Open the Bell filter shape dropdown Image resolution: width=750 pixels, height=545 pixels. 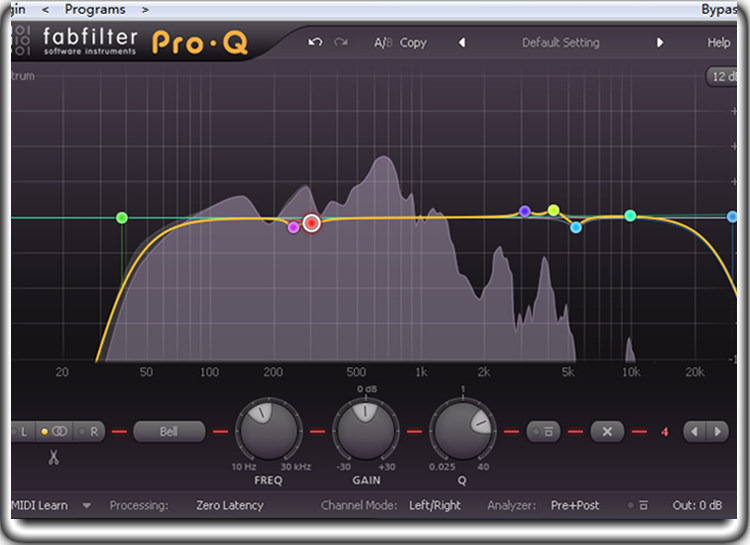click(x=169, y=432)
